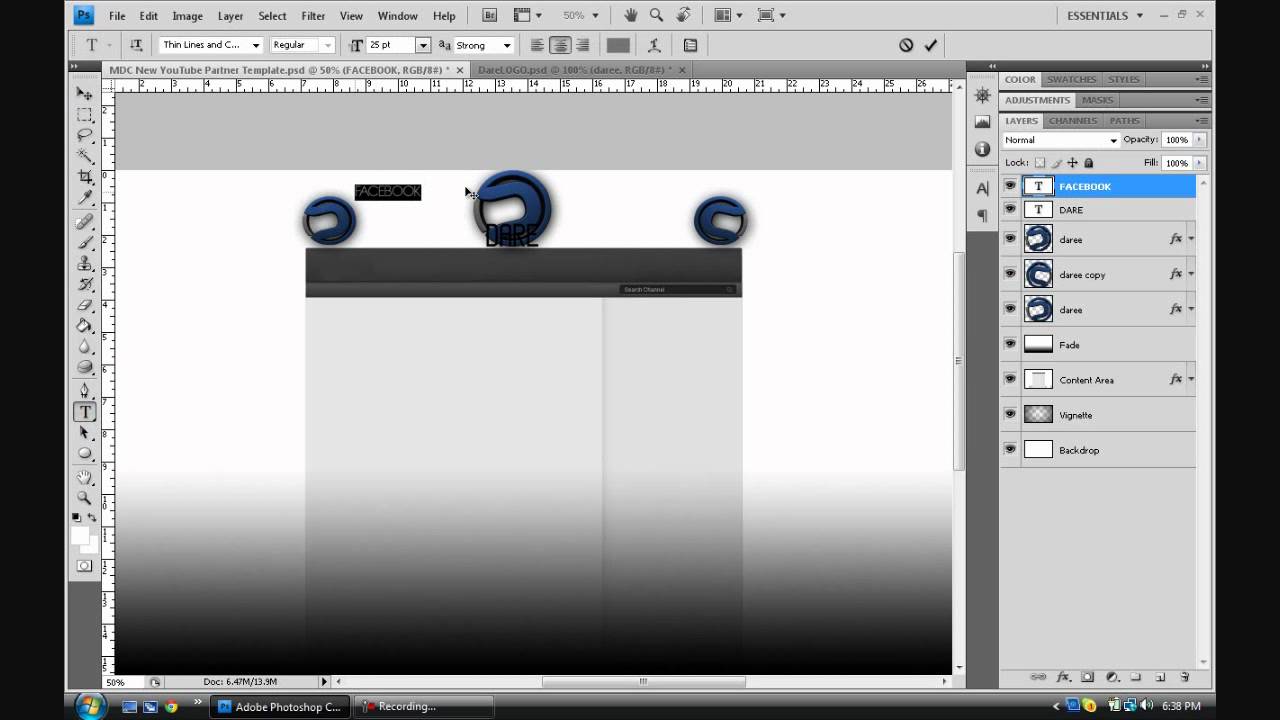Click the horizontal canvas scrollbar

pos(643,682)
